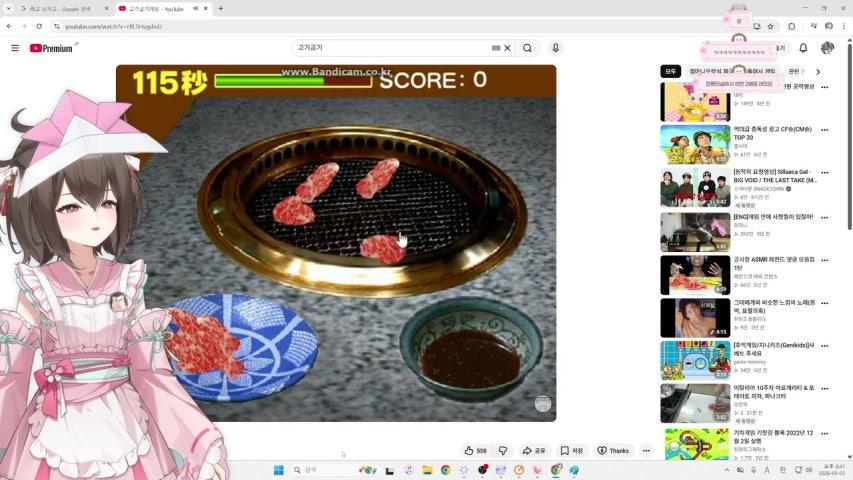853x480 pixels.
Task: Open options for the Genikids game video
Action: pyautogui.click(x=825, y=346)
